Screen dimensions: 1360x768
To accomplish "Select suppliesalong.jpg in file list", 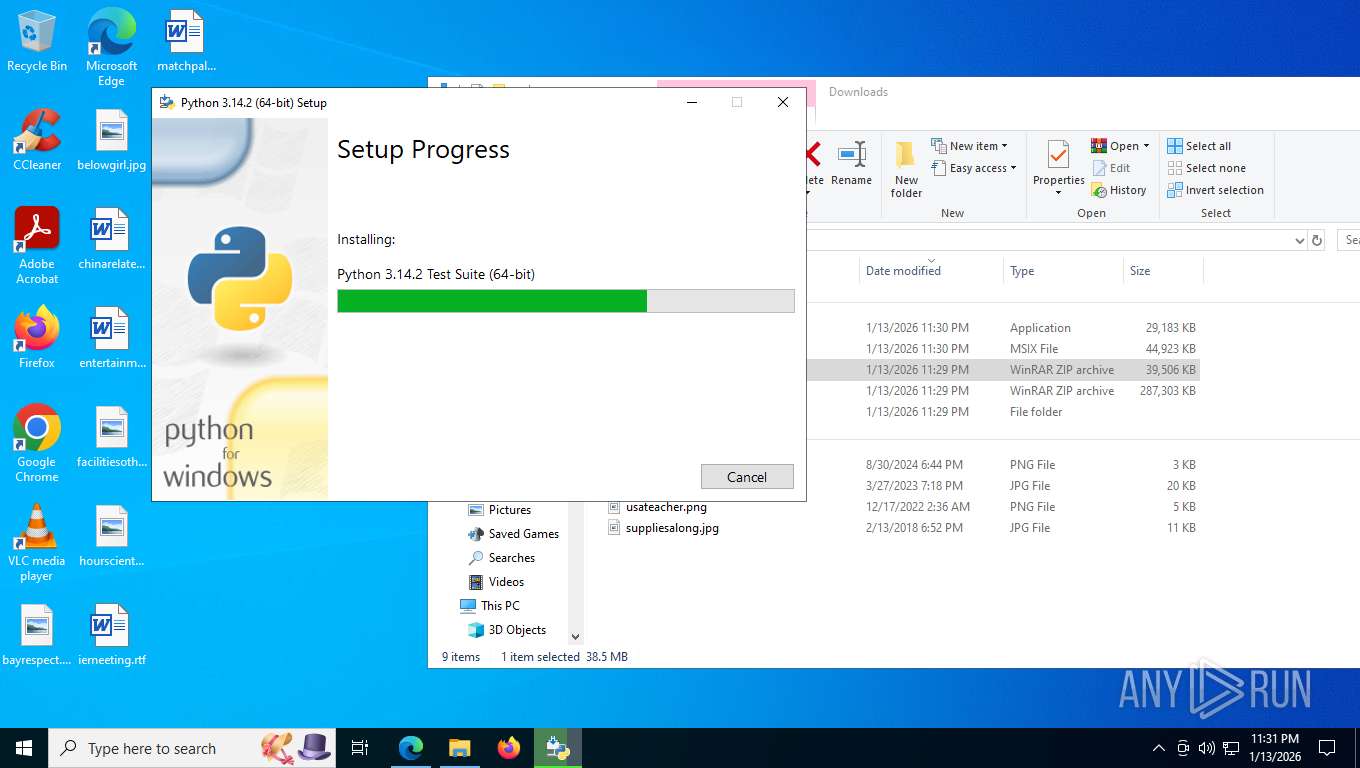I will (663, 528).
